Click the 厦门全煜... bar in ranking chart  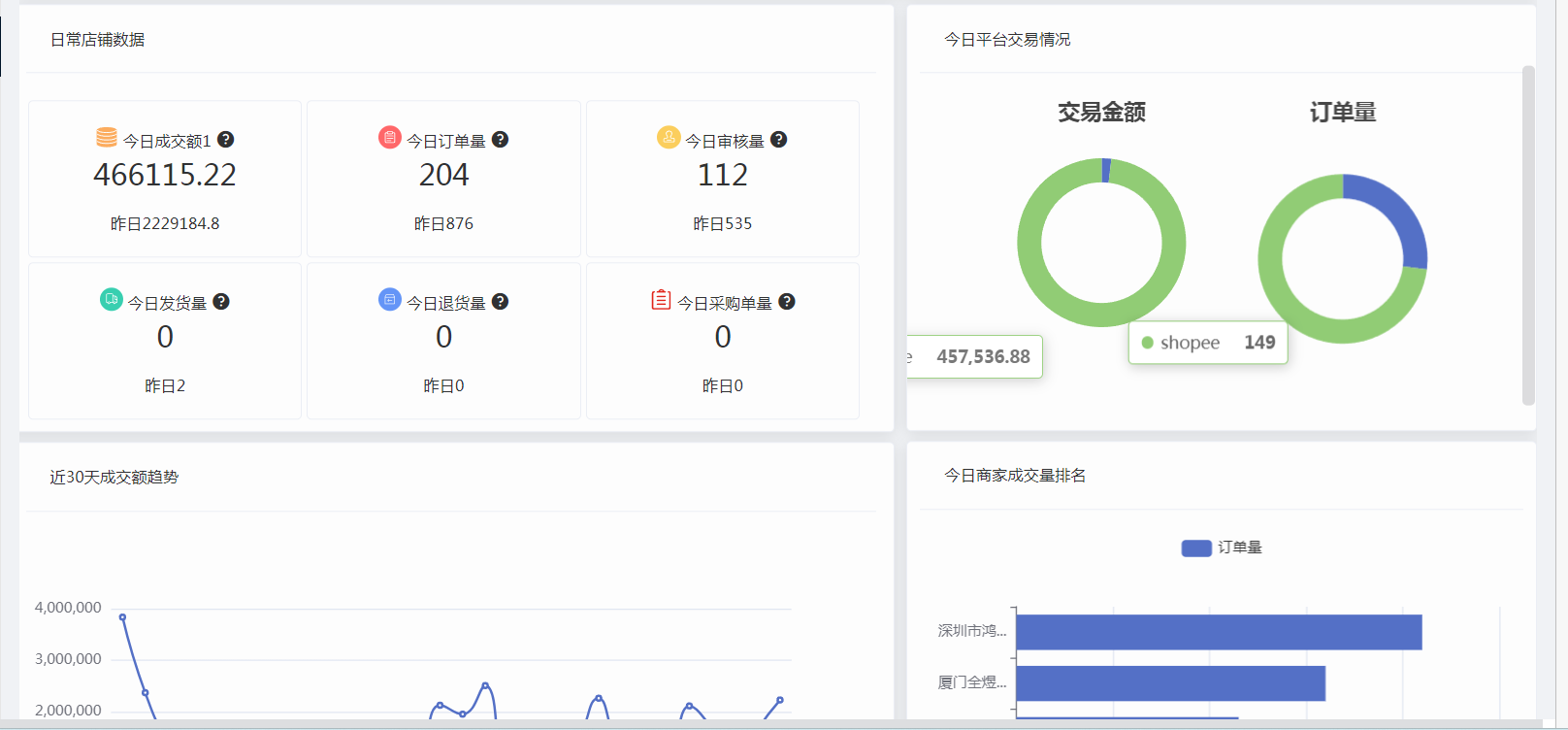pyautogui.click(x=1170, y=683)
